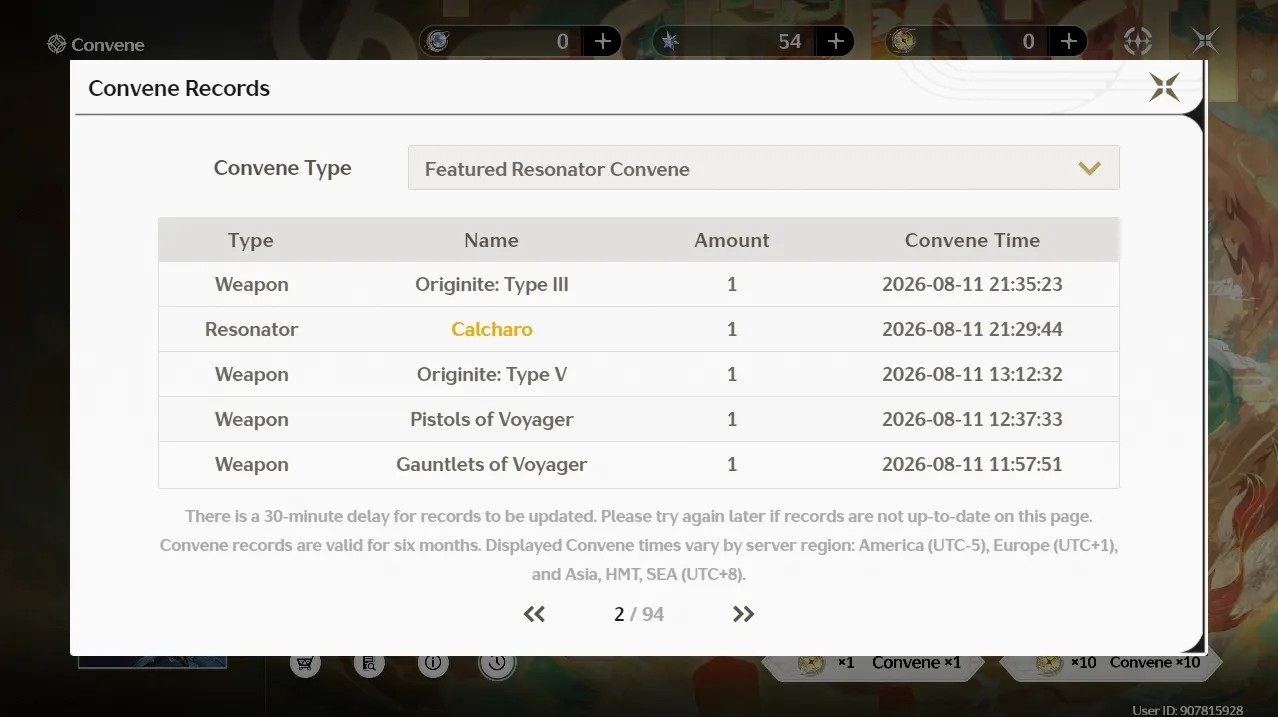Image resolution: width=1278 pixels, height=717 pixels.
Task: Click the first currency orb icon
Action: 438,41
